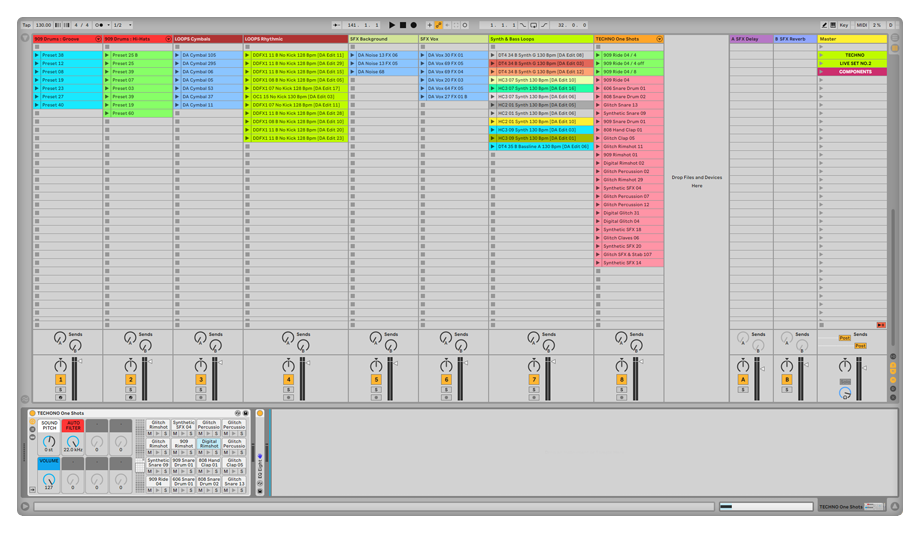Viewport: 920px width, 533px height.
Task: Select the B SFX Reverb return header
Action: [x=795, y=39]
